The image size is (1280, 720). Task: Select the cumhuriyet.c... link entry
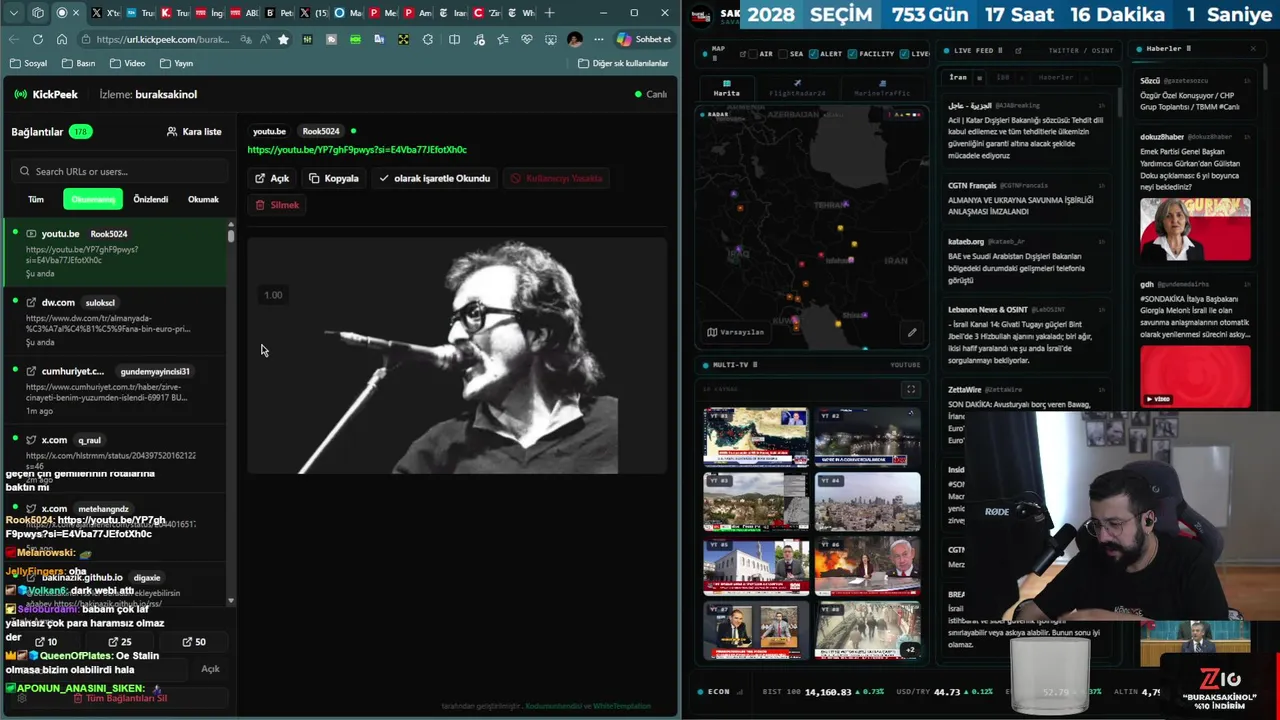pos(115,391)
